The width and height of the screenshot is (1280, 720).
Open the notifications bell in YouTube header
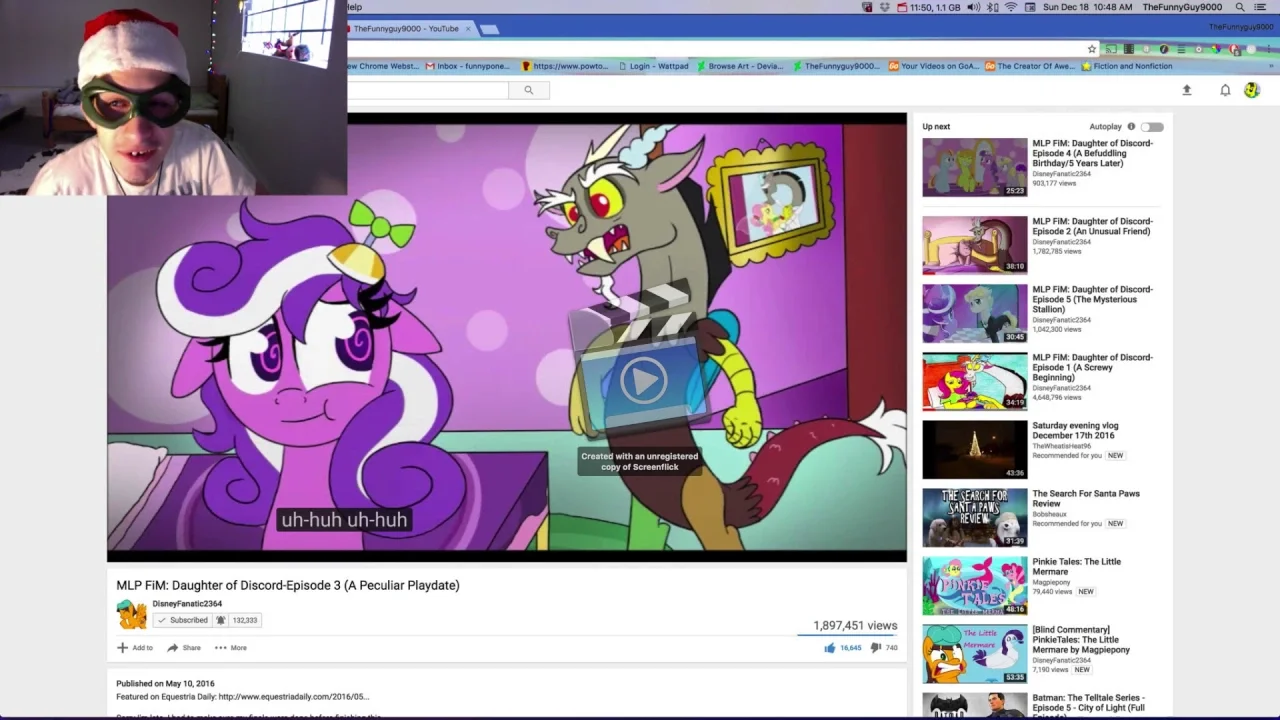[x=1225, y=90]
